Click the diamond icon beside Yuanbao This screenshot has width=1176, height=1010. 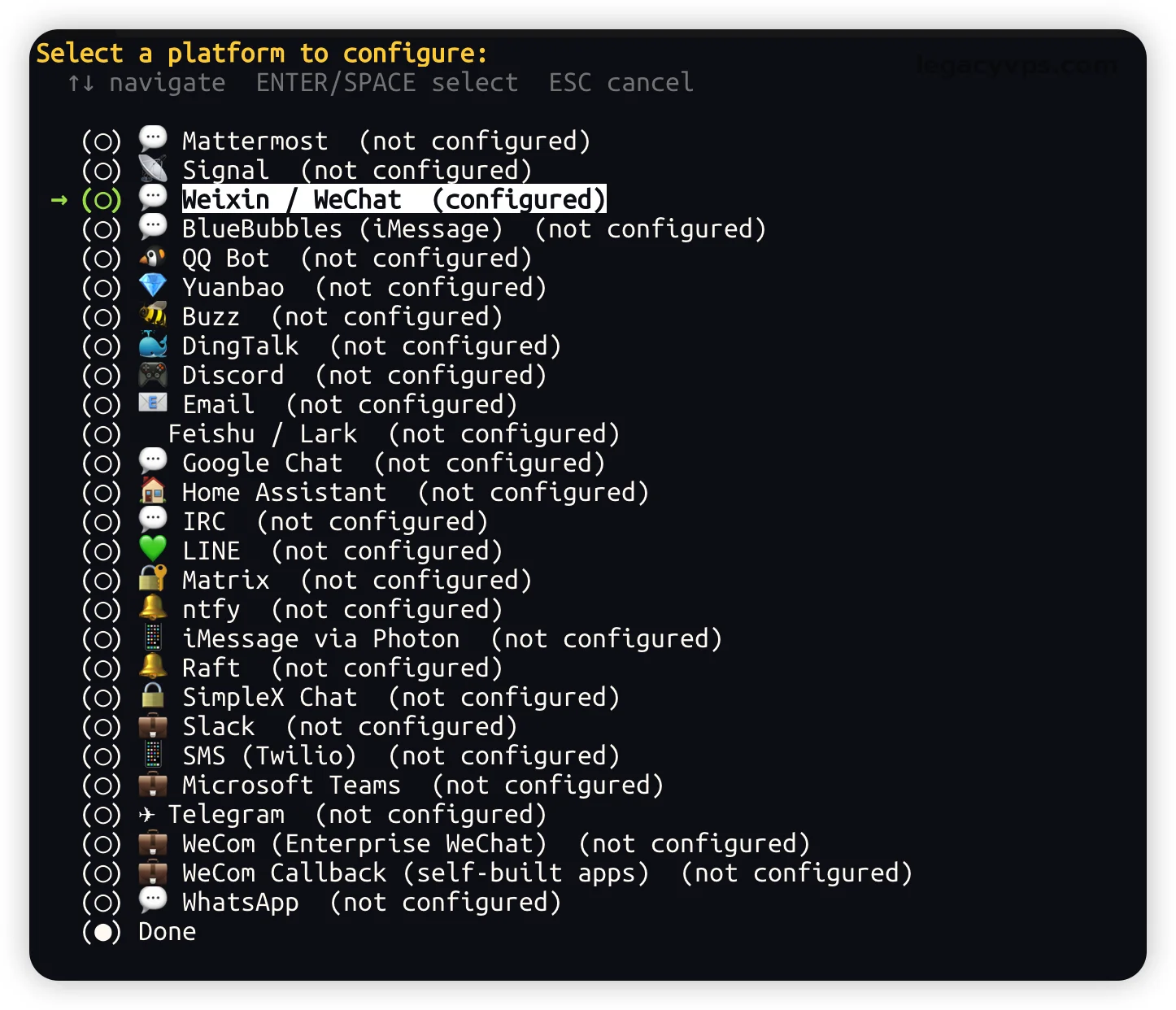point(153,286)
